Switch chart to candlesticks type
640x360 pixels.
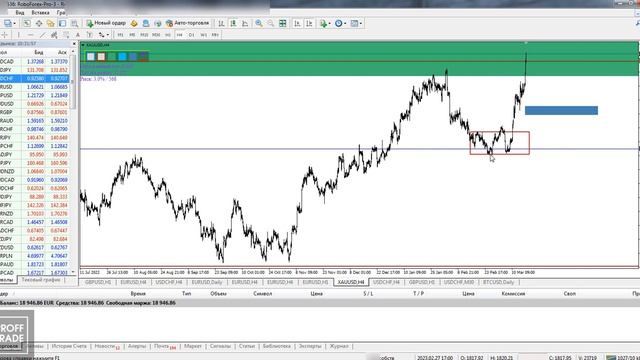tap(233, 23)
